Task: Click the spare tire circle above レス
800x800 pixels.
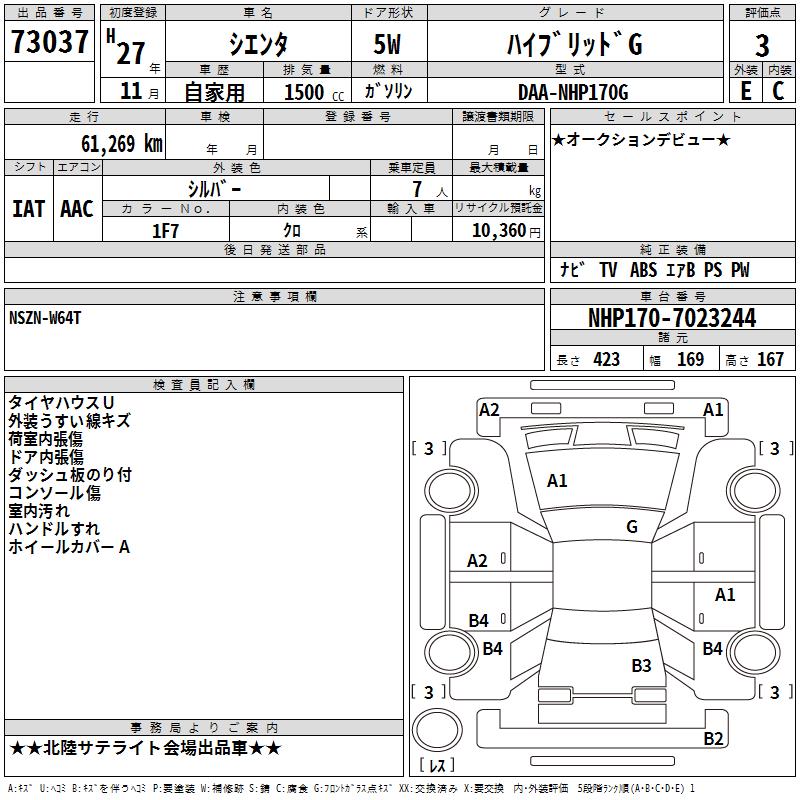Action: click(437, 730)
